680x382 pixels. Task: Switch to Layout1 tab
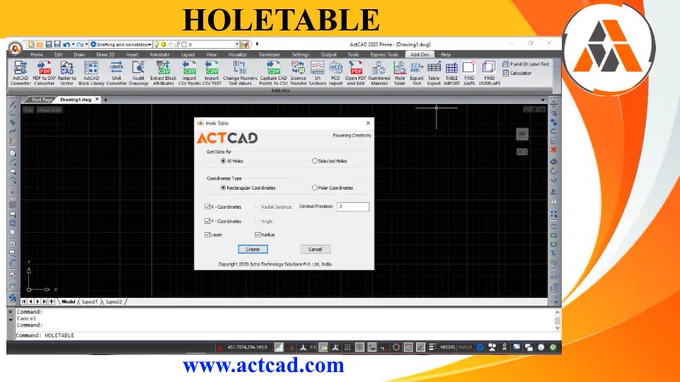90,302
